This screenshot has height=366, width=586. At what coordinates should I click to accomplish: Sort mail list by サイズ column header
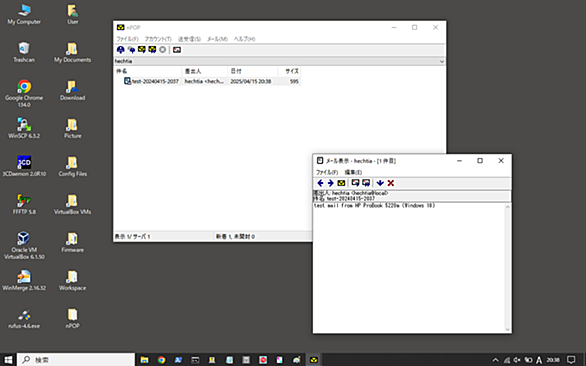(289, 71)
